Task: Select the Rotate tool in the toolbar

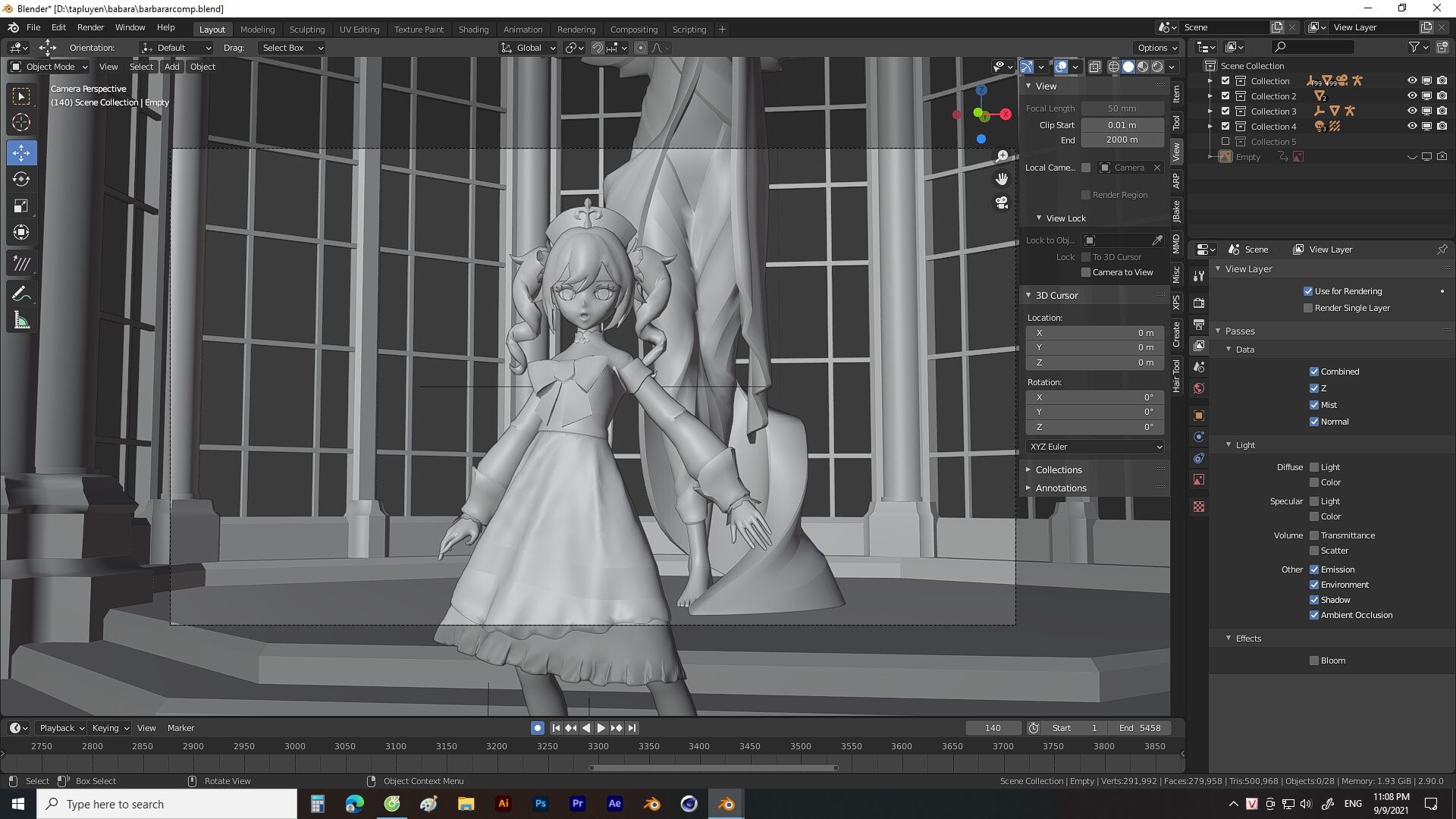Action: [x=21, y=180]
